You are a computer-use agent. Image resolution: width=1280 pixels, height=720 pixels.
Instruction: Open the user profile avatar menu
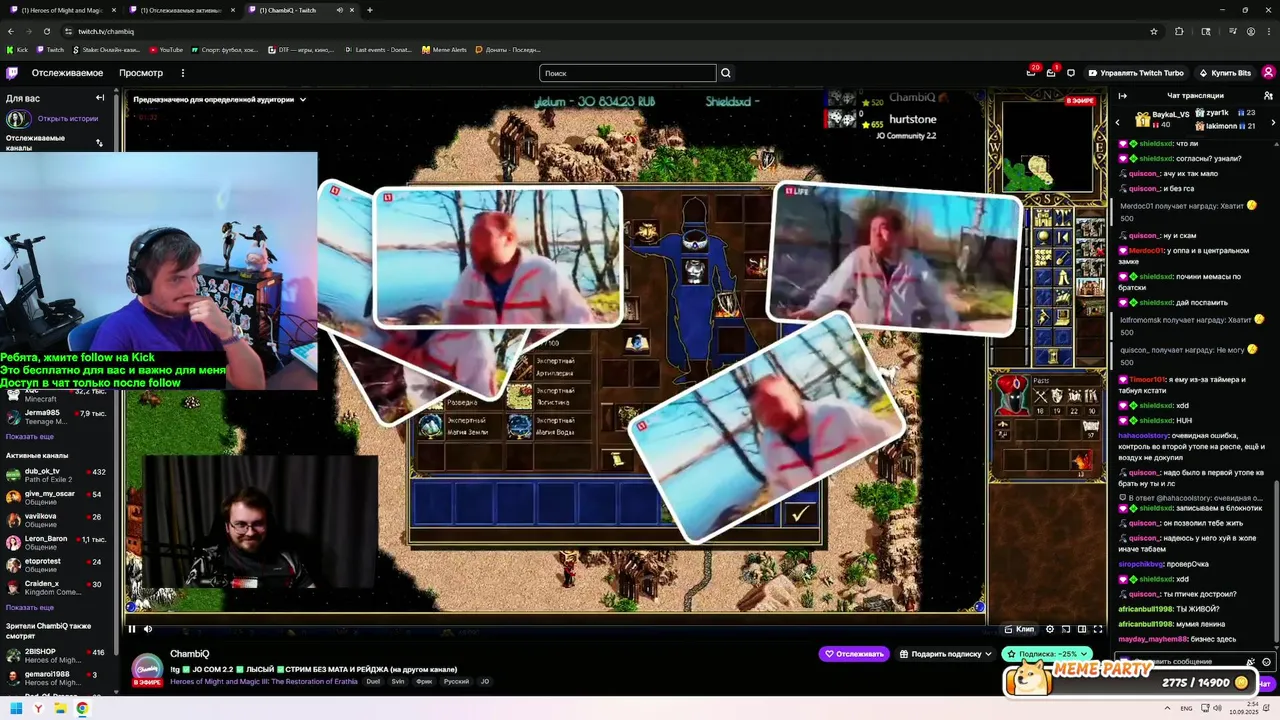click(1268, 73)
